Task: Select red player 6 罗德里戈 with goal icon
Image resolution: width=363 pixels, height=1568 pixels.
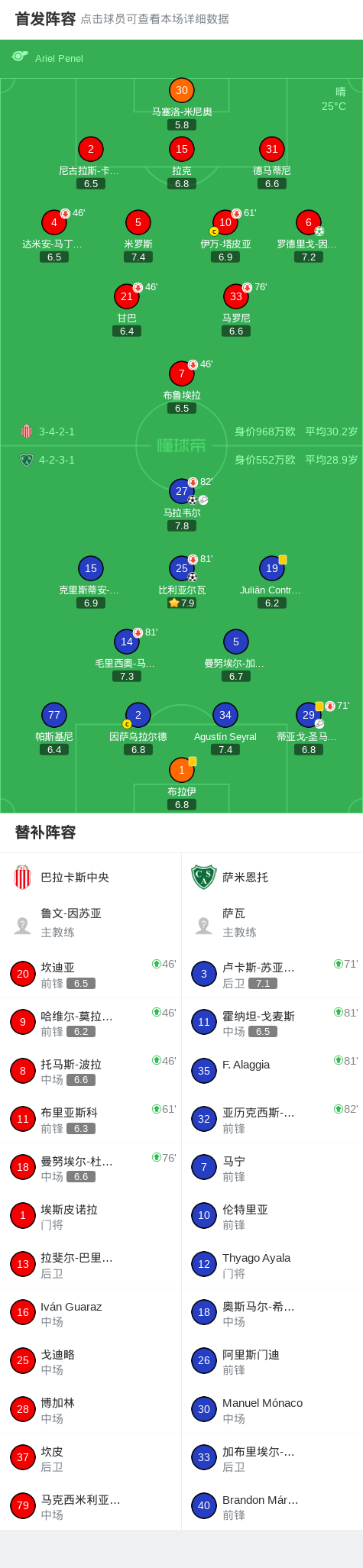Action: click(309, 222)
